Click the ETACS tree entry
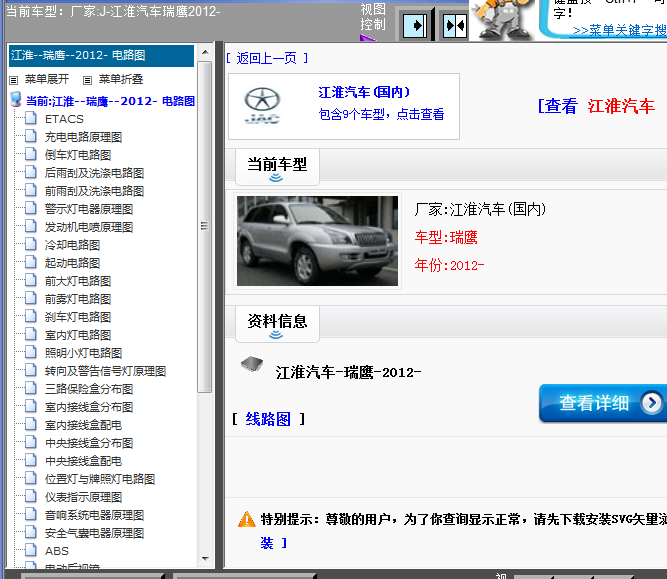This screenshot has height=579, width=667. pos(64,119)
